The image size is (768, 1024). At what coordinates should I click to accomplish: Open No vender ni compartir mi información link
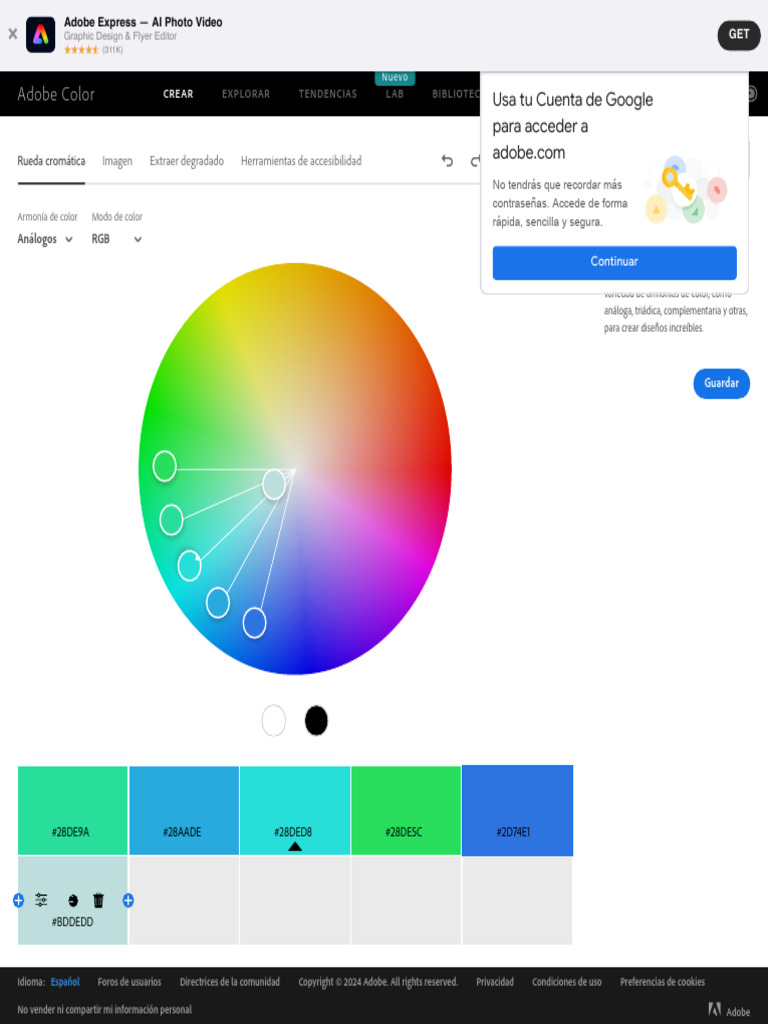point(104,1010)
